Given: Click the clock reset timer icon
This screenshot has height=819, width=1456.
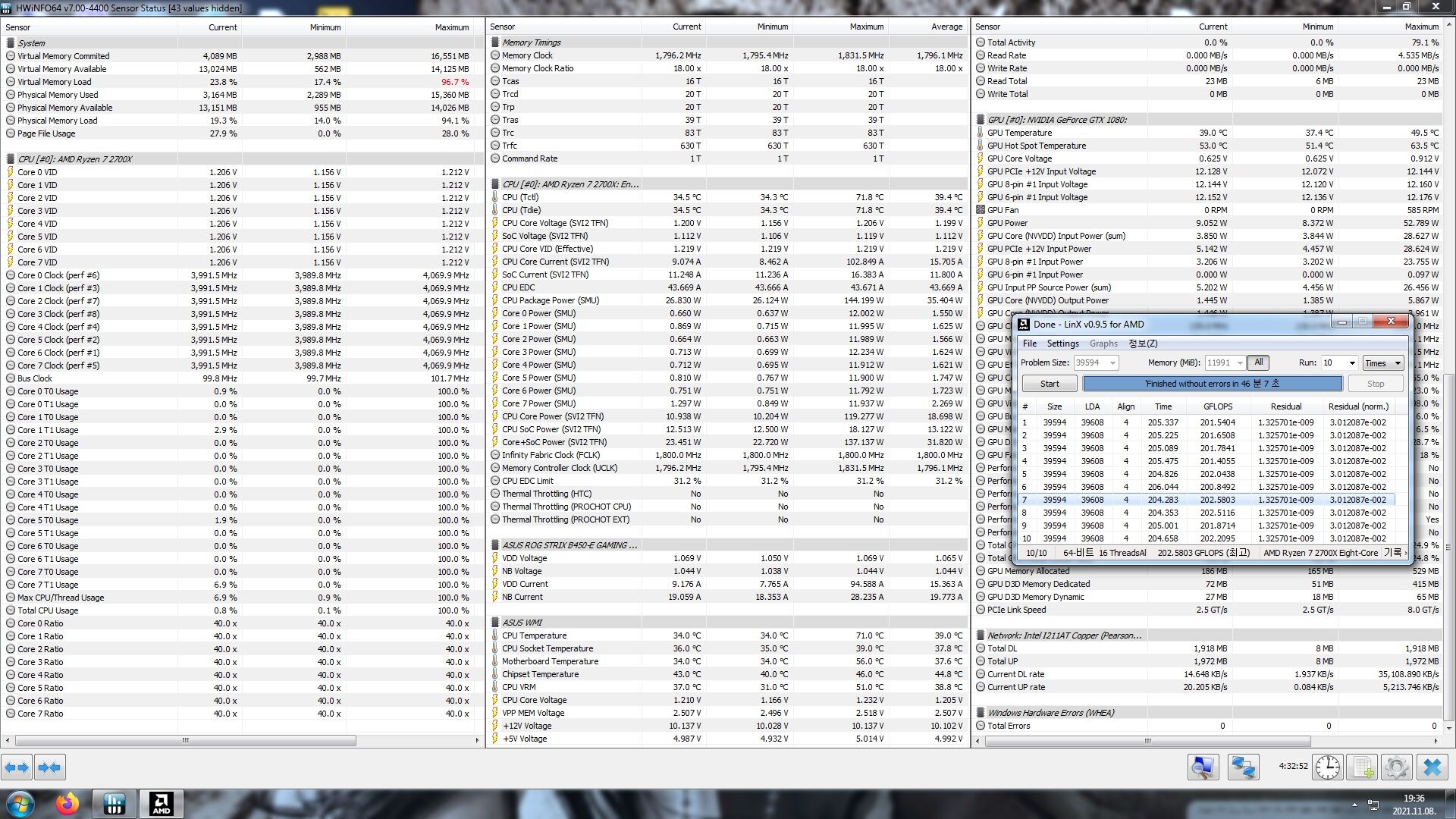Looking at the screenshot, I should pyautogui.click(x=1328, y=767).
